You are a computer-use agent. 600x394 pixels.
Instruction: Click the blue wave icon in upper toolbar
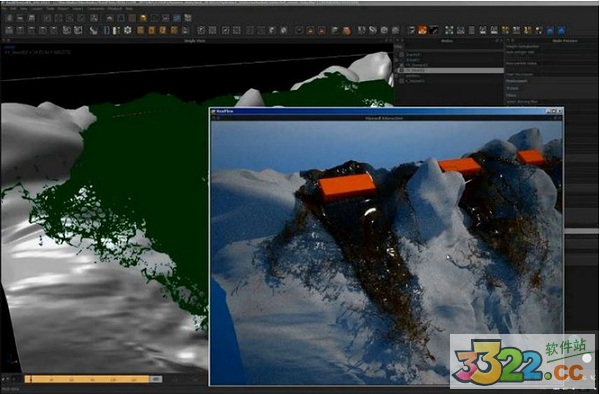coord(177,18)
